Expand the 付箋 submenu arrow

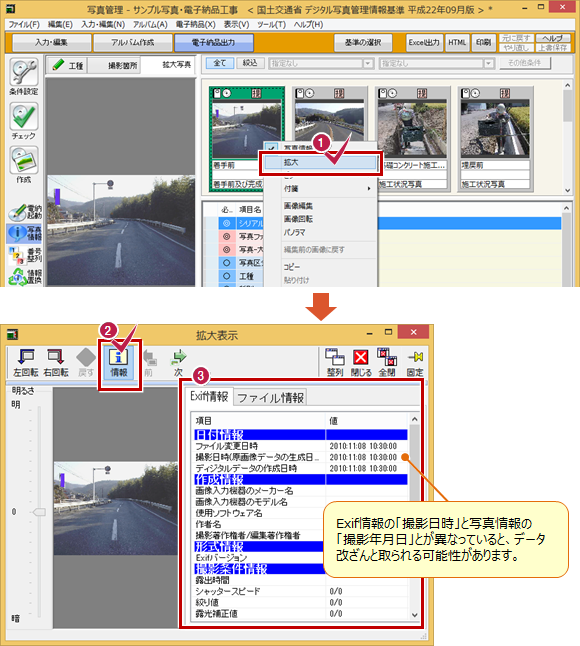pyautogui.click(x=369, y=189)
